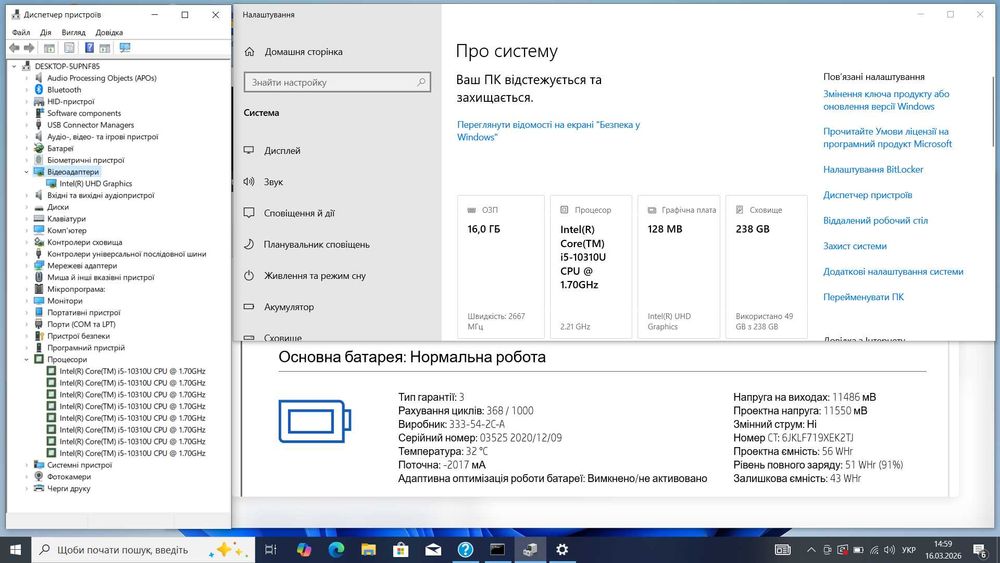Expand the Bluetooth category
This screenshot has height=563, width=1000.
tap(26, 90)
